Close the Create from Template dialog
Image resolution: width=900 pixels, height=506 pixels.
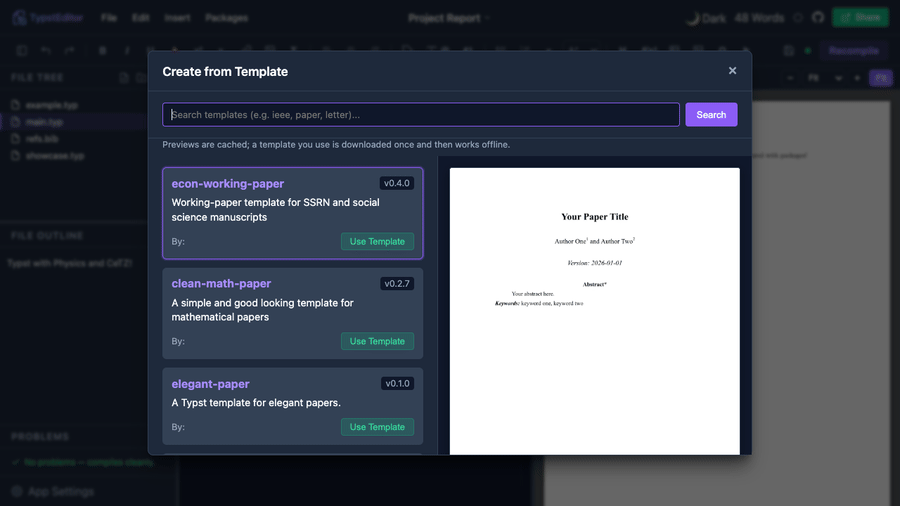(x=732, y=71)
